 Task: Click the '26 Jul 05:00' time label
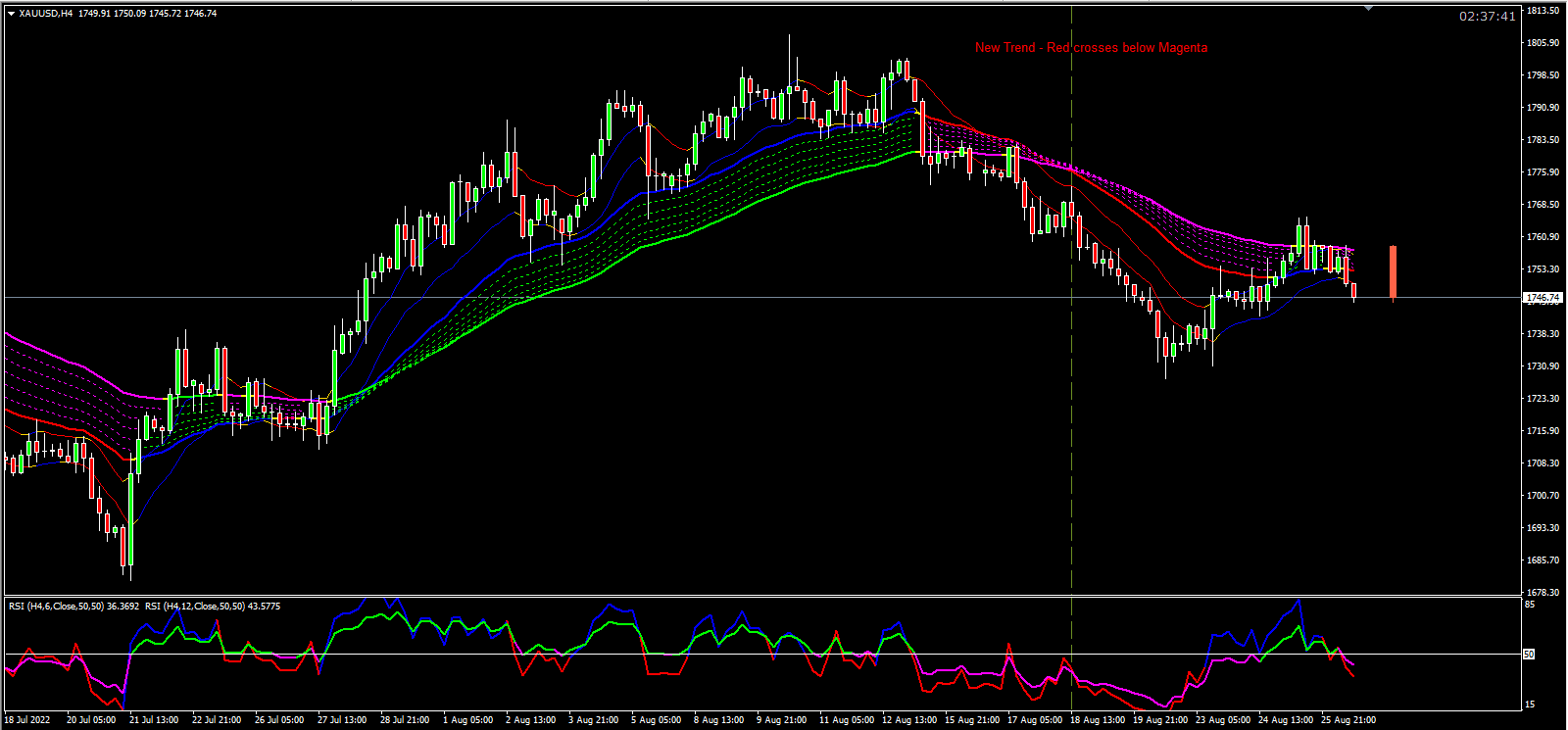click(x=279, y=720)
